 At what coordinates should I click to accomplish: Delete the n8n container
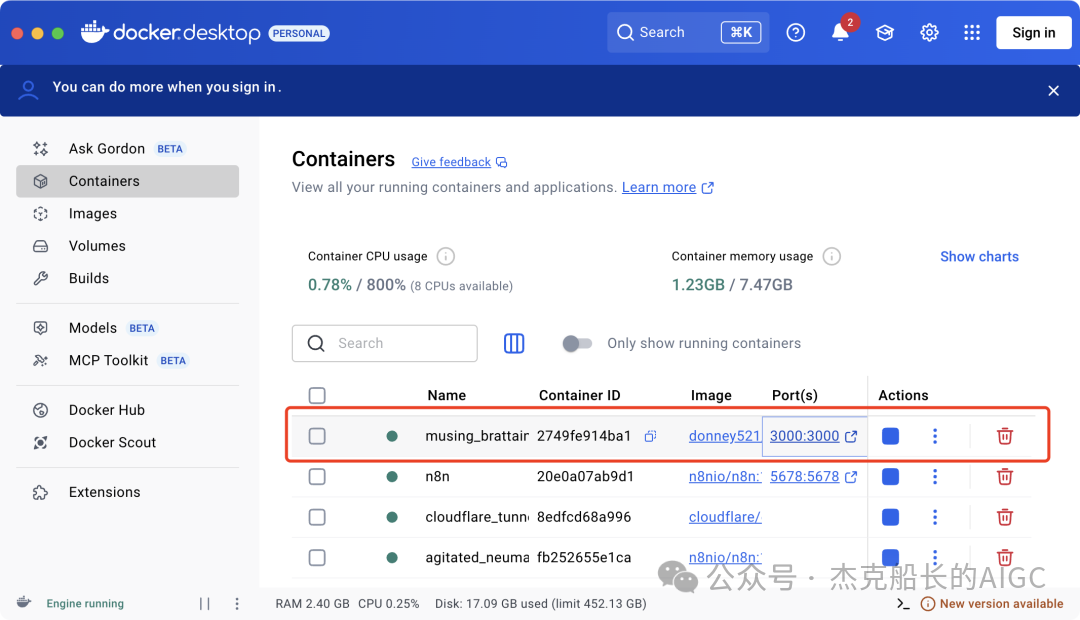click(x=1005, y=477)
